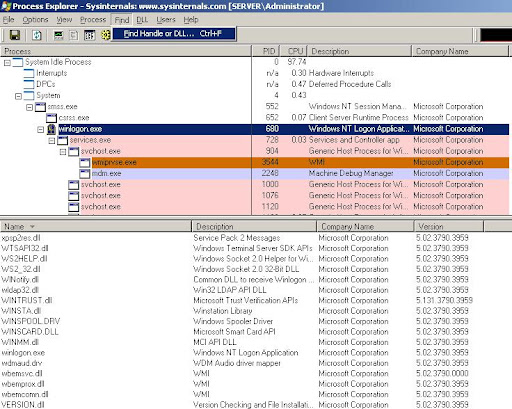Sort DLLs by Company Name column header
Viewport: 512px width, 409px height.
pyautogui.click(x=365, y=227)
